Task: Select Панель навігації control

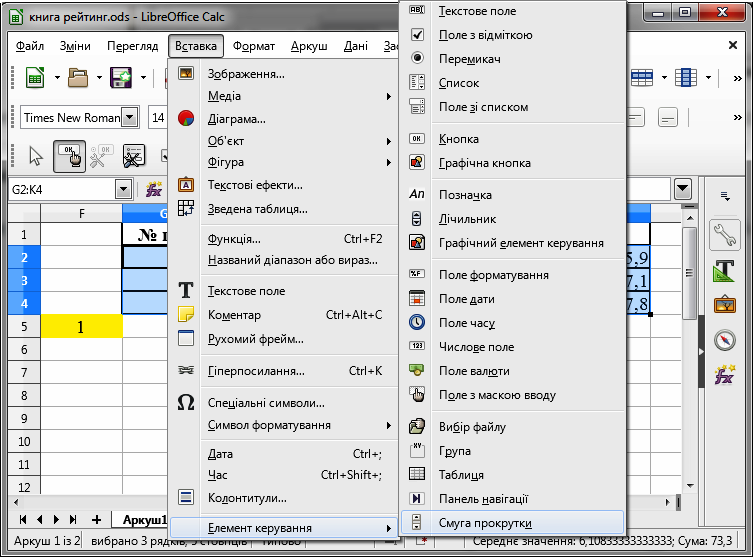Action: point(512,499)
